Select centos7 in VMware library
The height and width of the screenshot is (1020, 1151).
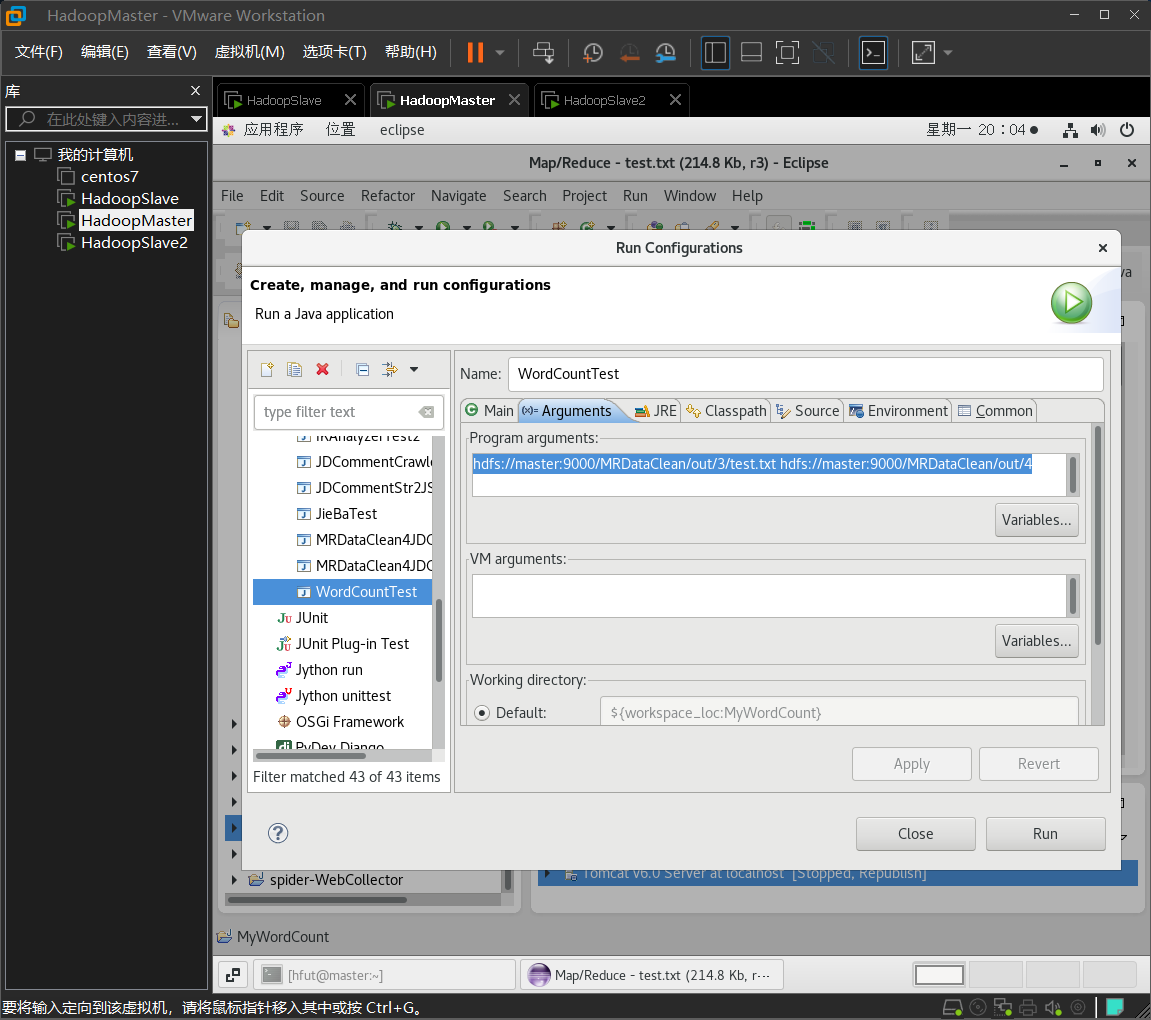click(109, 177)
